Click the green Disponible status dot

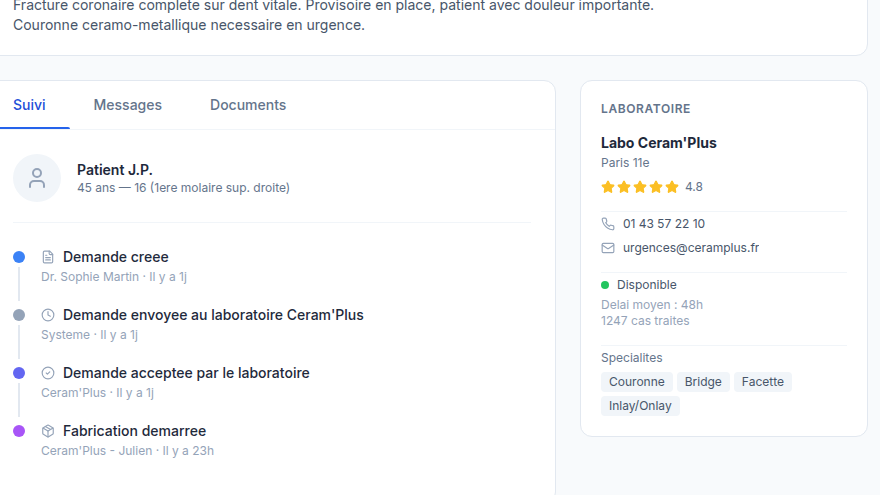tap(605, 285)
